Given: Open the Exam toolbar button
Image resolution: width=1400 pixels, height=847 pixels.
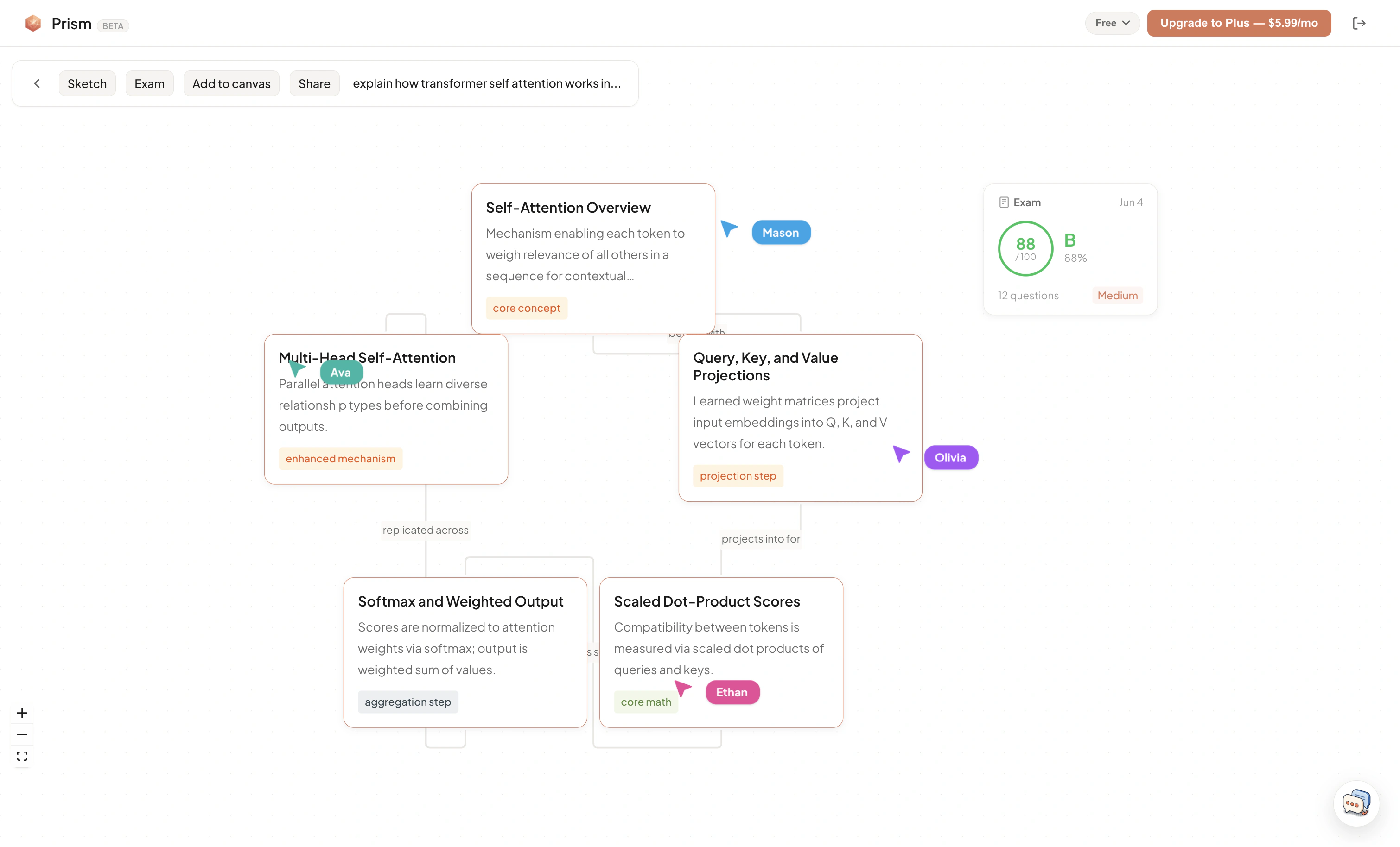Looking at the screenshot, I should click(149, 83).
